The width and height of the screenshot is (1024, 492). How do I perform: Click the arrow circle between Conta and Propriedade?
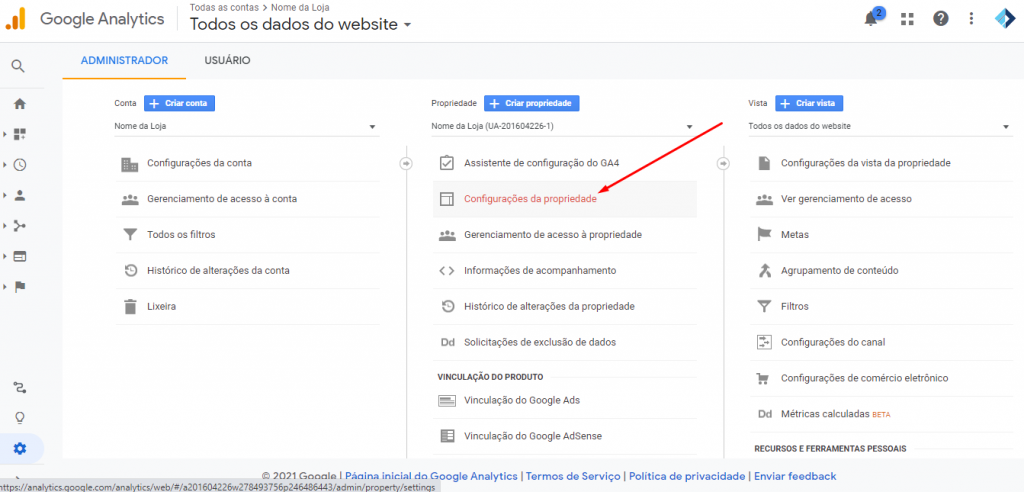point(406,163)
